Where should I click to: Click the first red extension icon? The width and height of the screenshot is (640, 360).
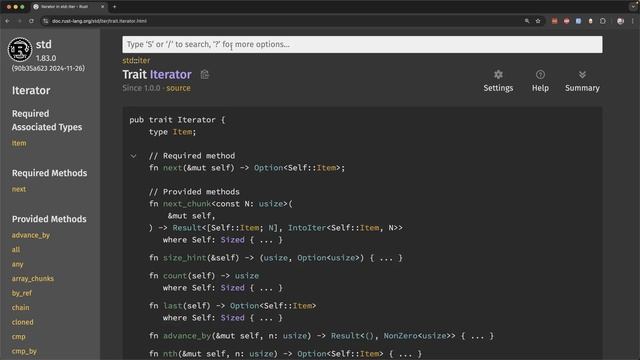click(554, 21)
